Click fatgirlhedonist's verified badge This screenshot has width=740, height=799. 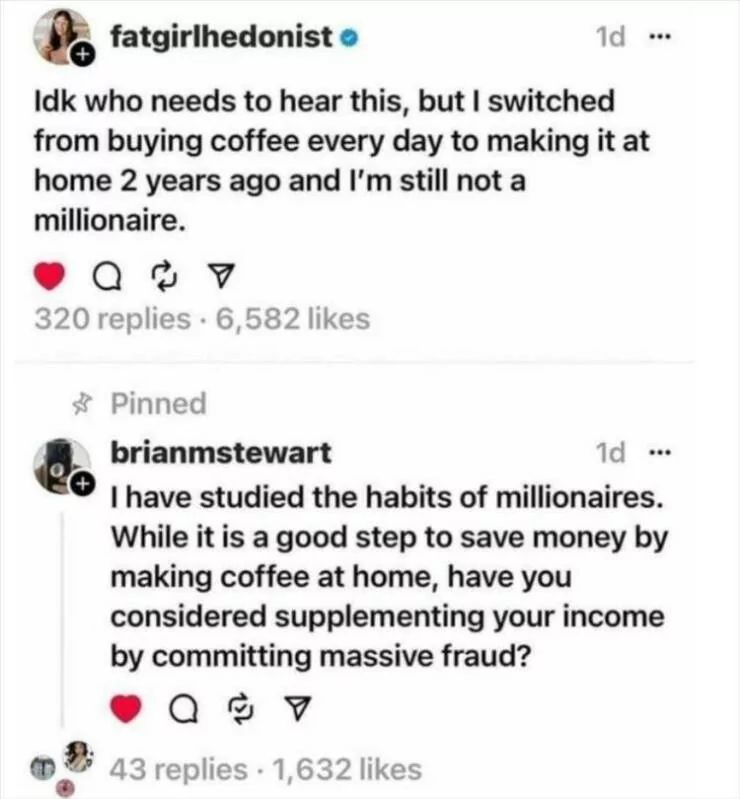(348, 40)
